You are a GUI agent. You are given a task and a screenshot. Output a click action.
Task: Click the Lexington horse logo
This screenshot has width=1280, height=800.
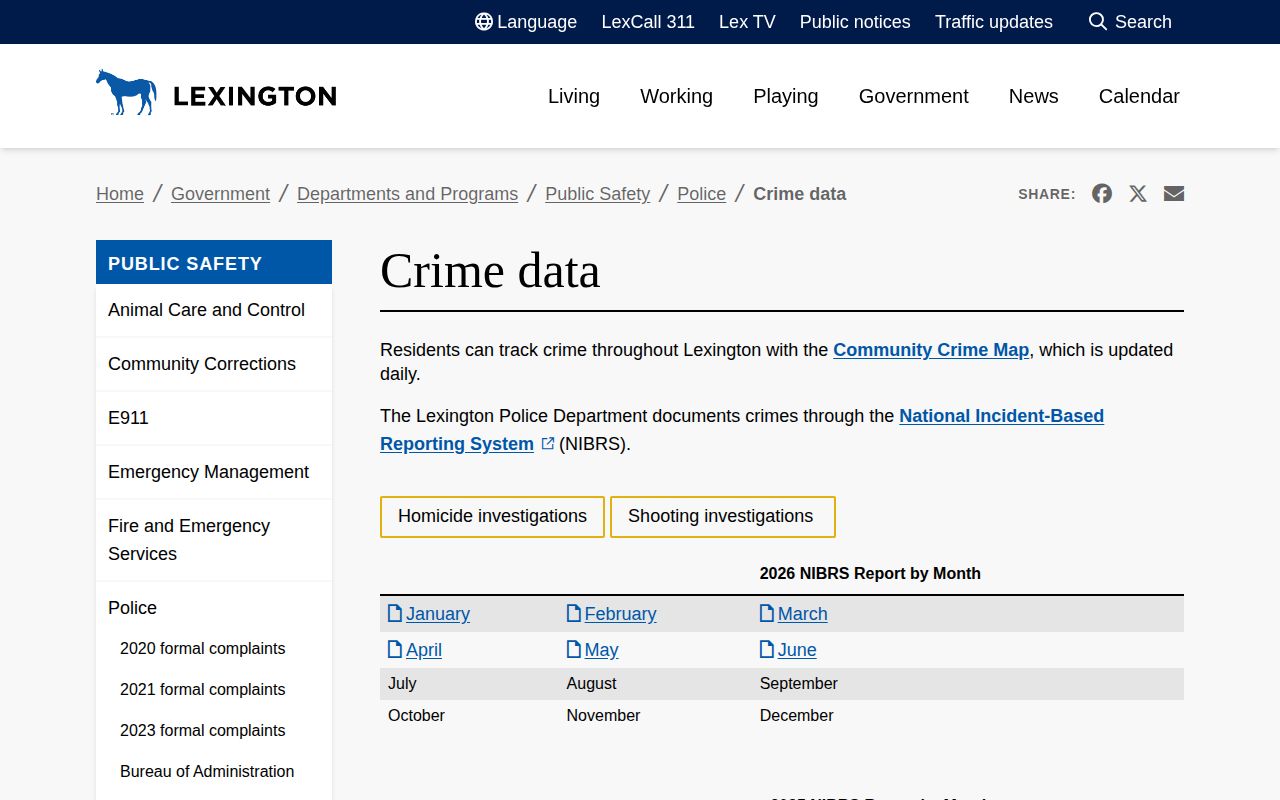coord(126,92)
